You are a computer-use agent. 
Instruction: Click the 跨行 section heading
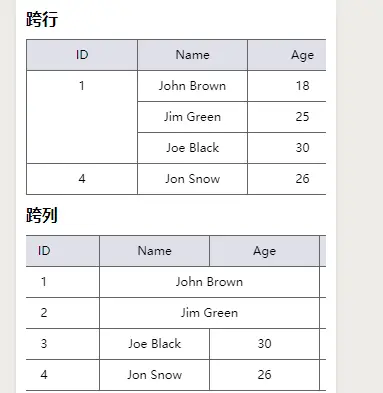pyautogui.click(x=42, y=19)
